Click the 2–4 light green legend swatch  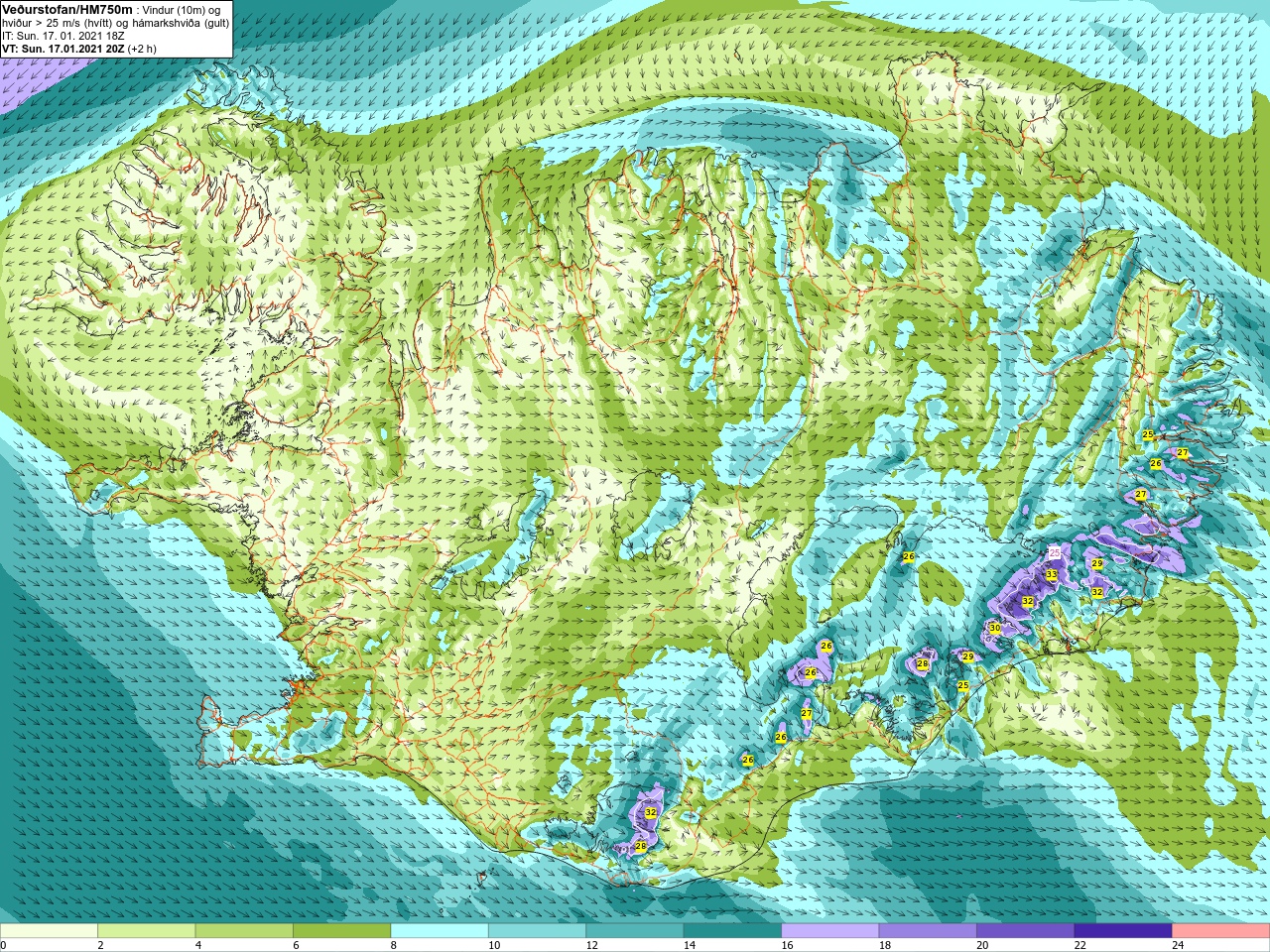pos(146,931)
